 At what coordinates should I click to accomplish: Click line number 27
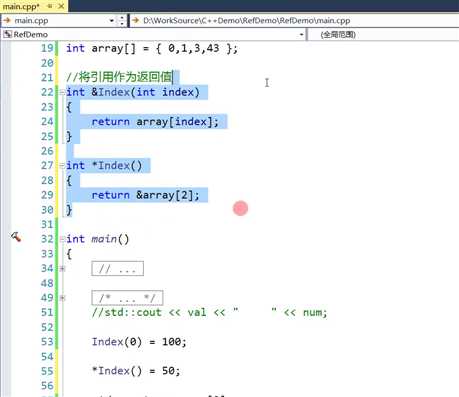click(x=47, y=166)
